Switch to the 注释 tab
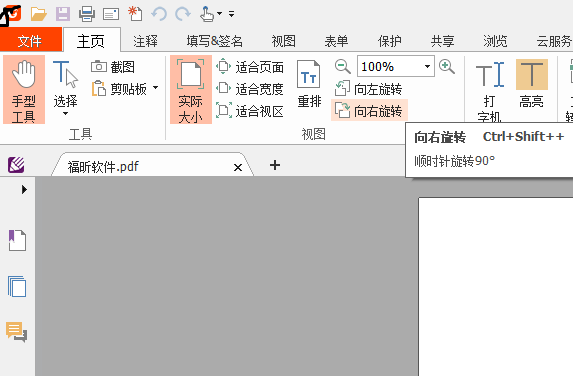 (x=145, y=41)
